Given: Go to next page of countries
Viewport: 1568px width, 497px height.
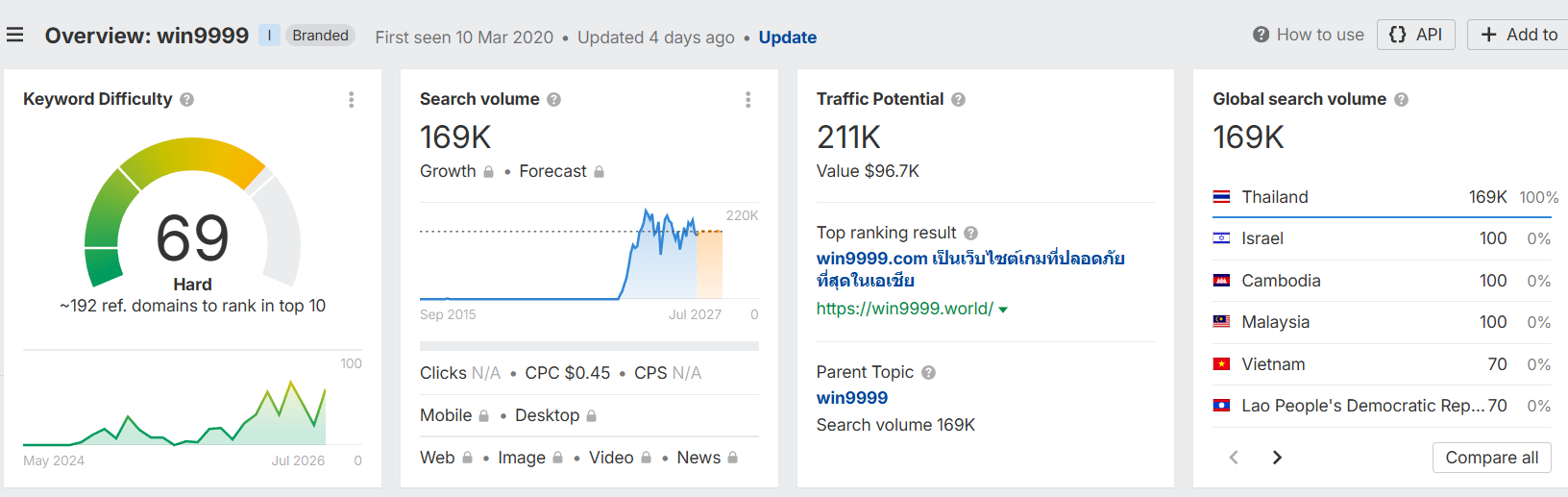Looking at the screenshot, I should click(1277, 458).
